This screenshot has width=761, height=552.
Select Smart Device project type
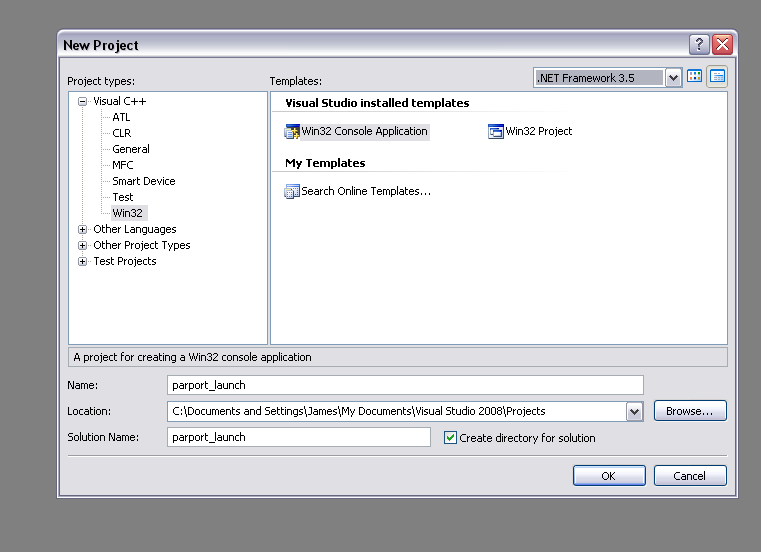coord(144,181)
